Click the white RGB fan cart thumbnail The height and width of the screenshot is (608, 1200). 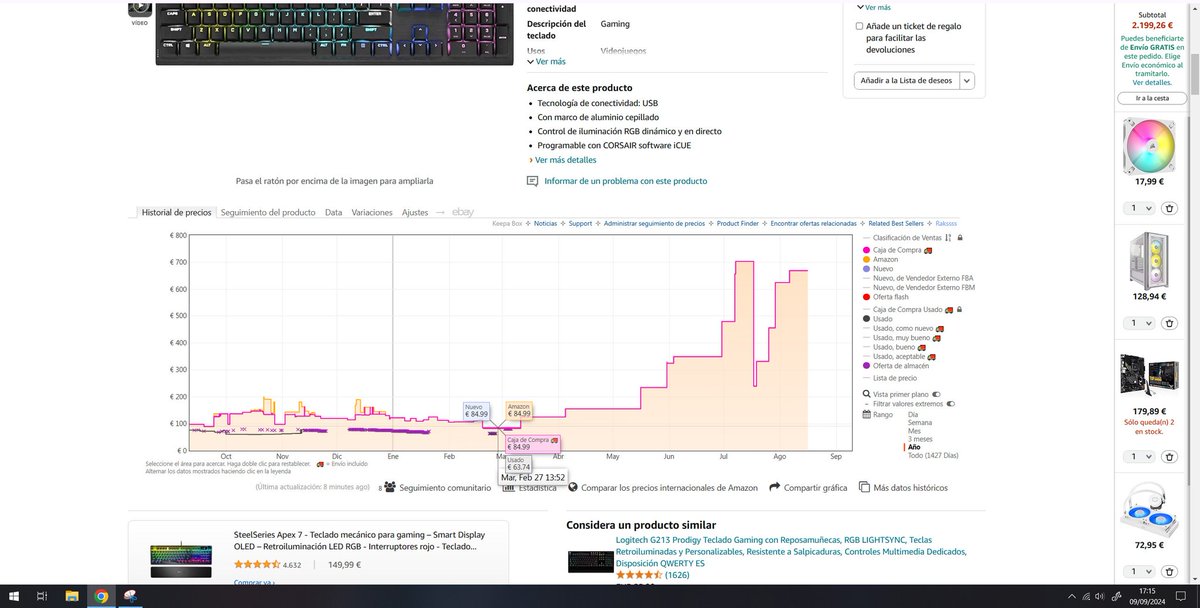[1148, 144]
